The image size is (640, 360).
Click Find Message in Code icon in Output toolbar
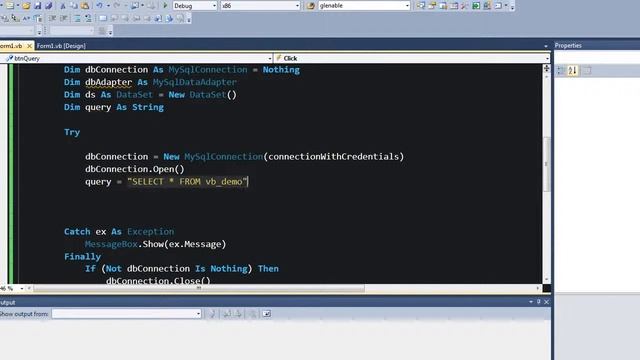click(x=212, y=314)
